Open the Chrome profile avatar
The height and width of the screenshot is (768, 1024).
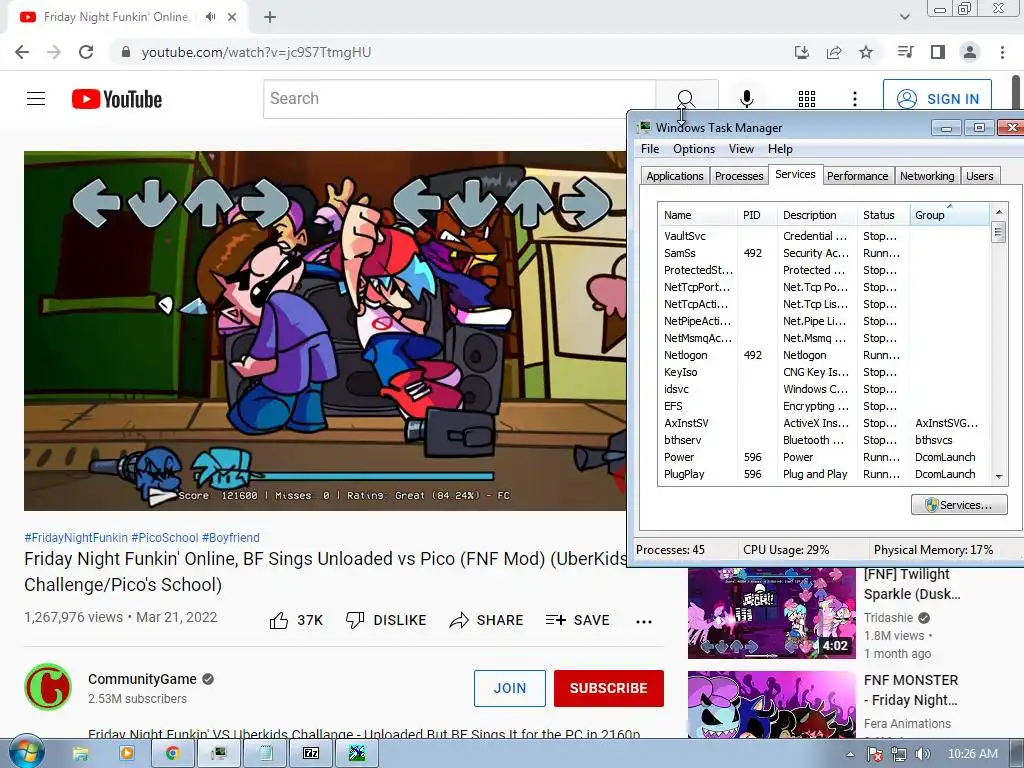click(x=970, y=52)
